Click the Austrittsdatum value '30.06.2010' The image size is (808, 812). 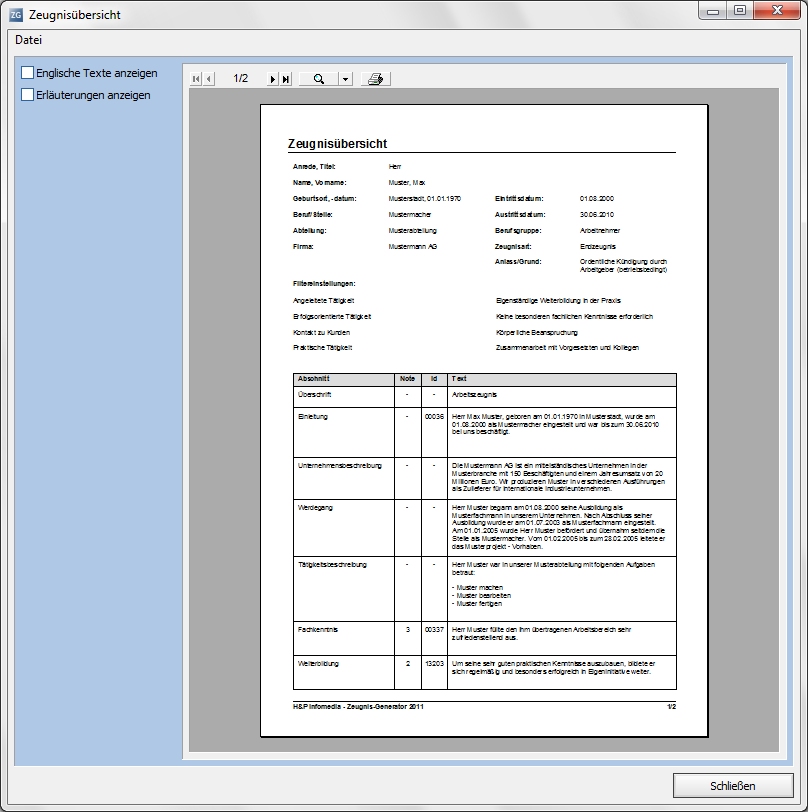[597, 214]
